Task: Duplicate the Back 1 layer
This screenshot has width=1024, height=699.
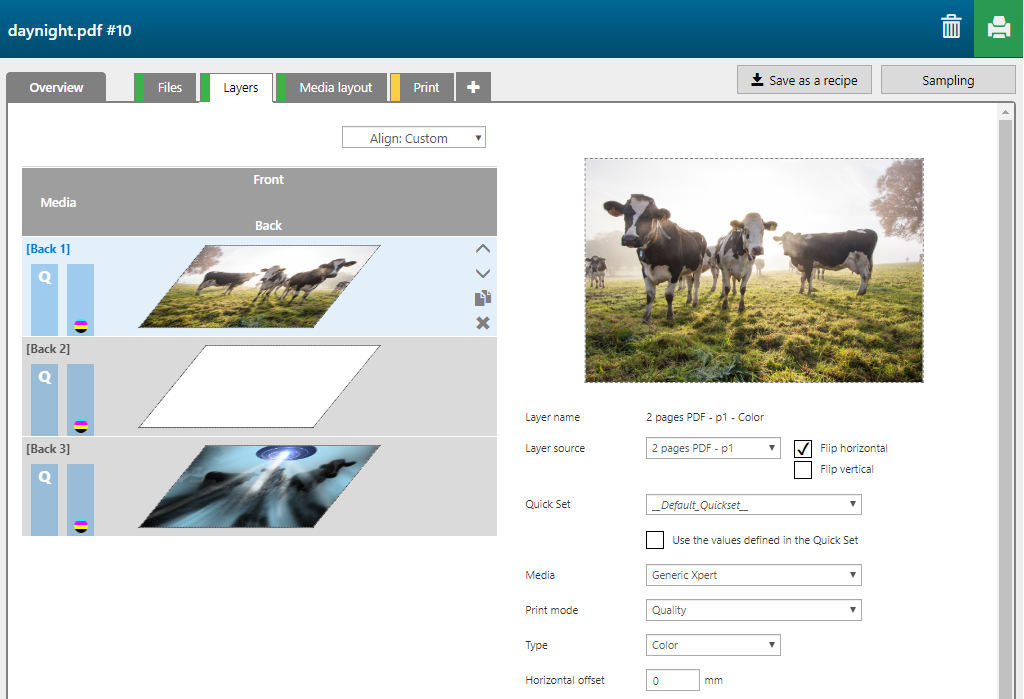Action: [483, 298]
